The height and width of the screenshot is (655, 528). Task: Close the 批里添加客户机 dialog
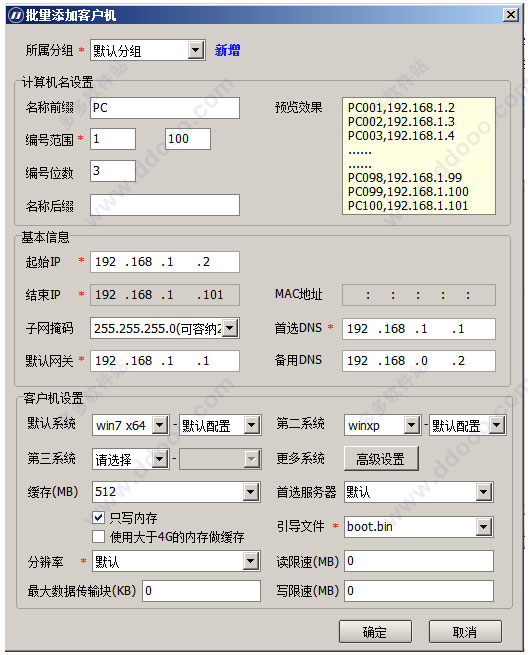tap(511, 15)
